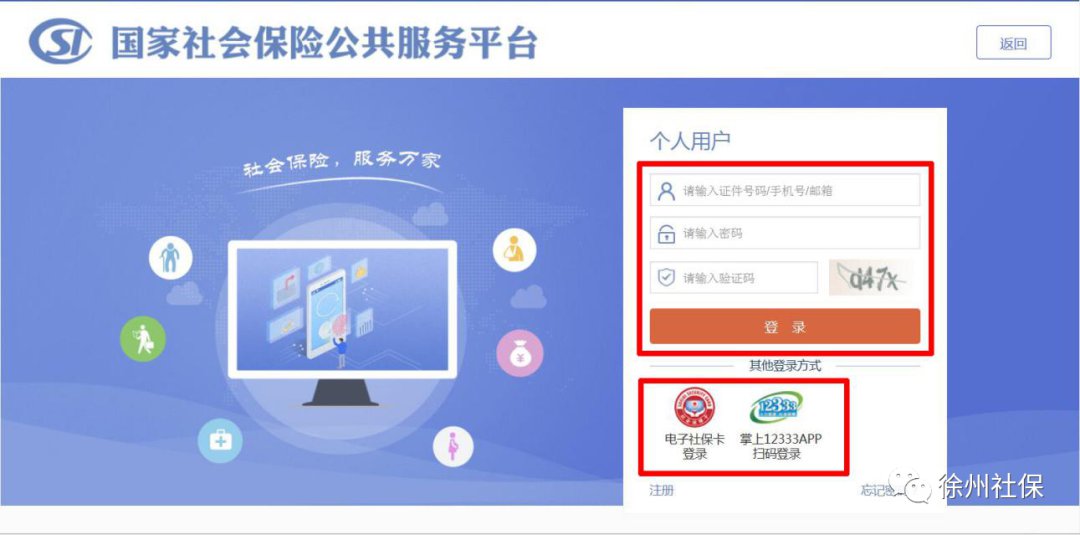
Task: Click the green briefcase walker icon
Action: point(143,339)
